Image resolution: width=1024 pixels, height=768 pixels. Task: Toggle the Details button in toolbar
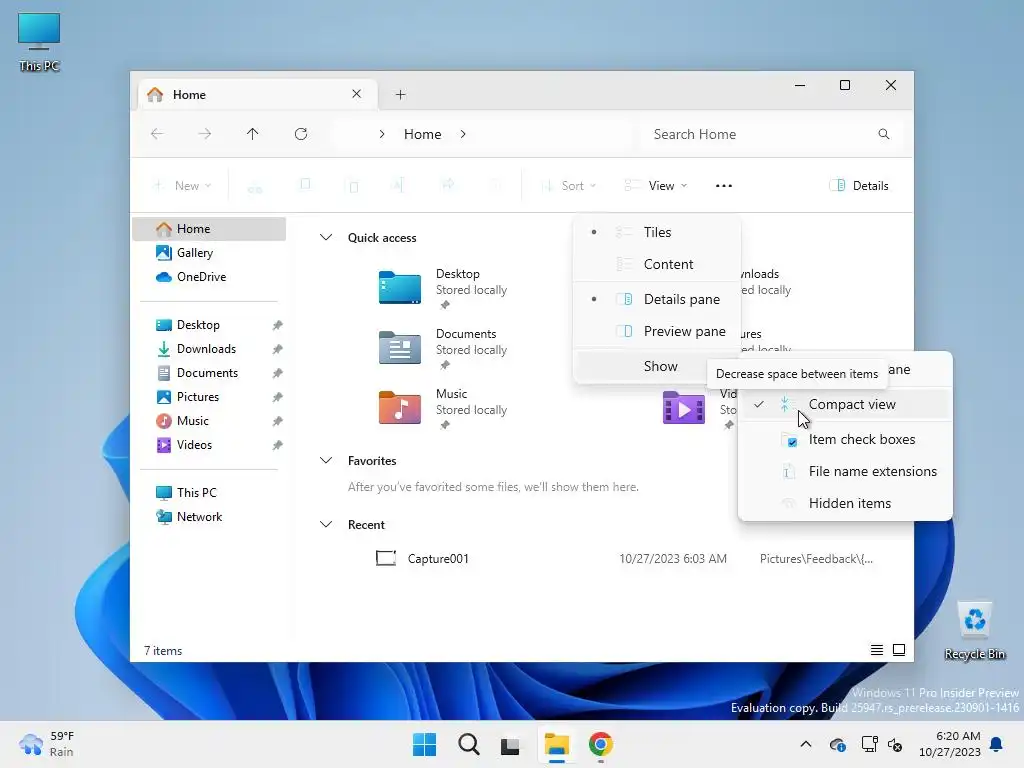[859, 185]
